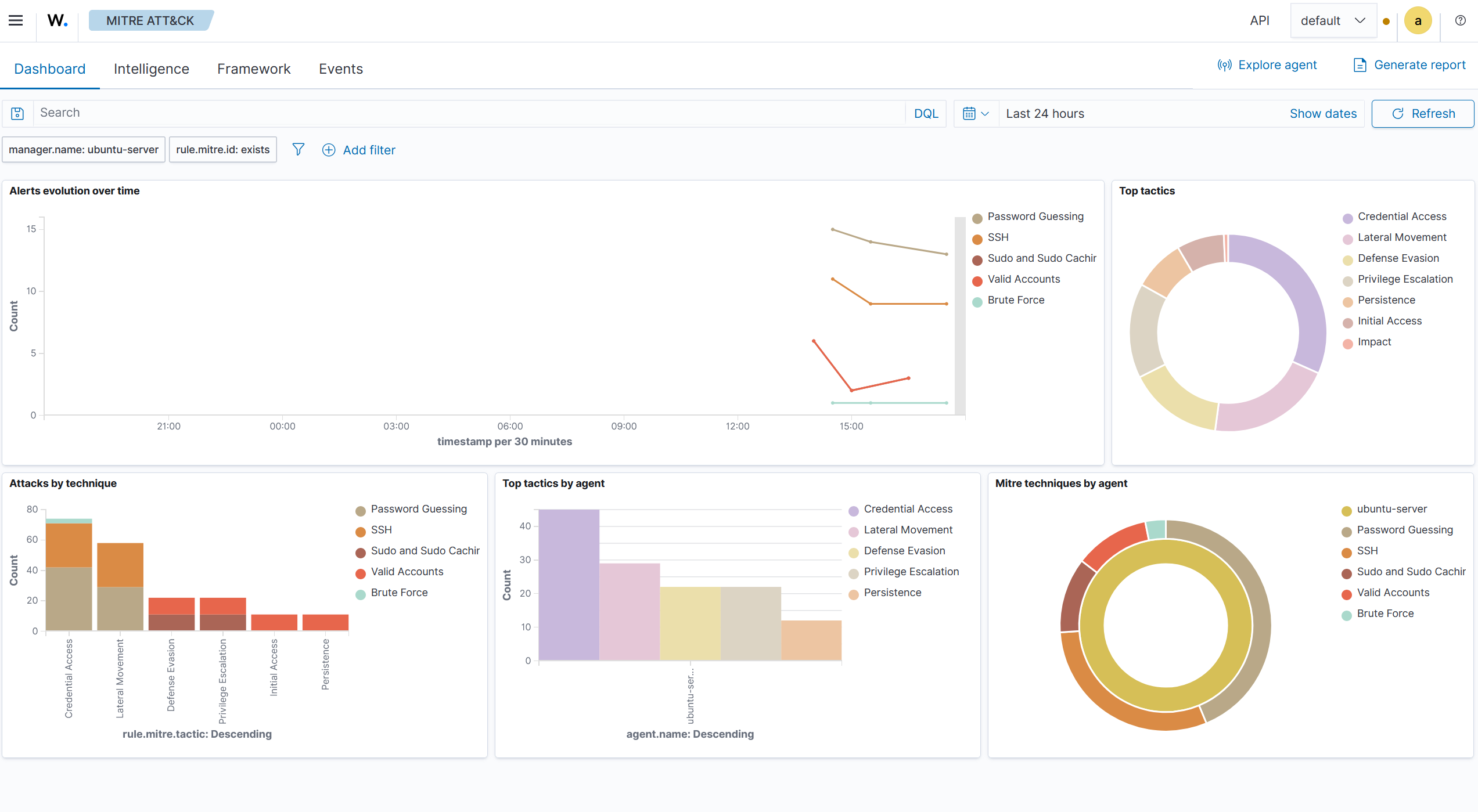Switch to the Intelligence tab

coord(152,69)
